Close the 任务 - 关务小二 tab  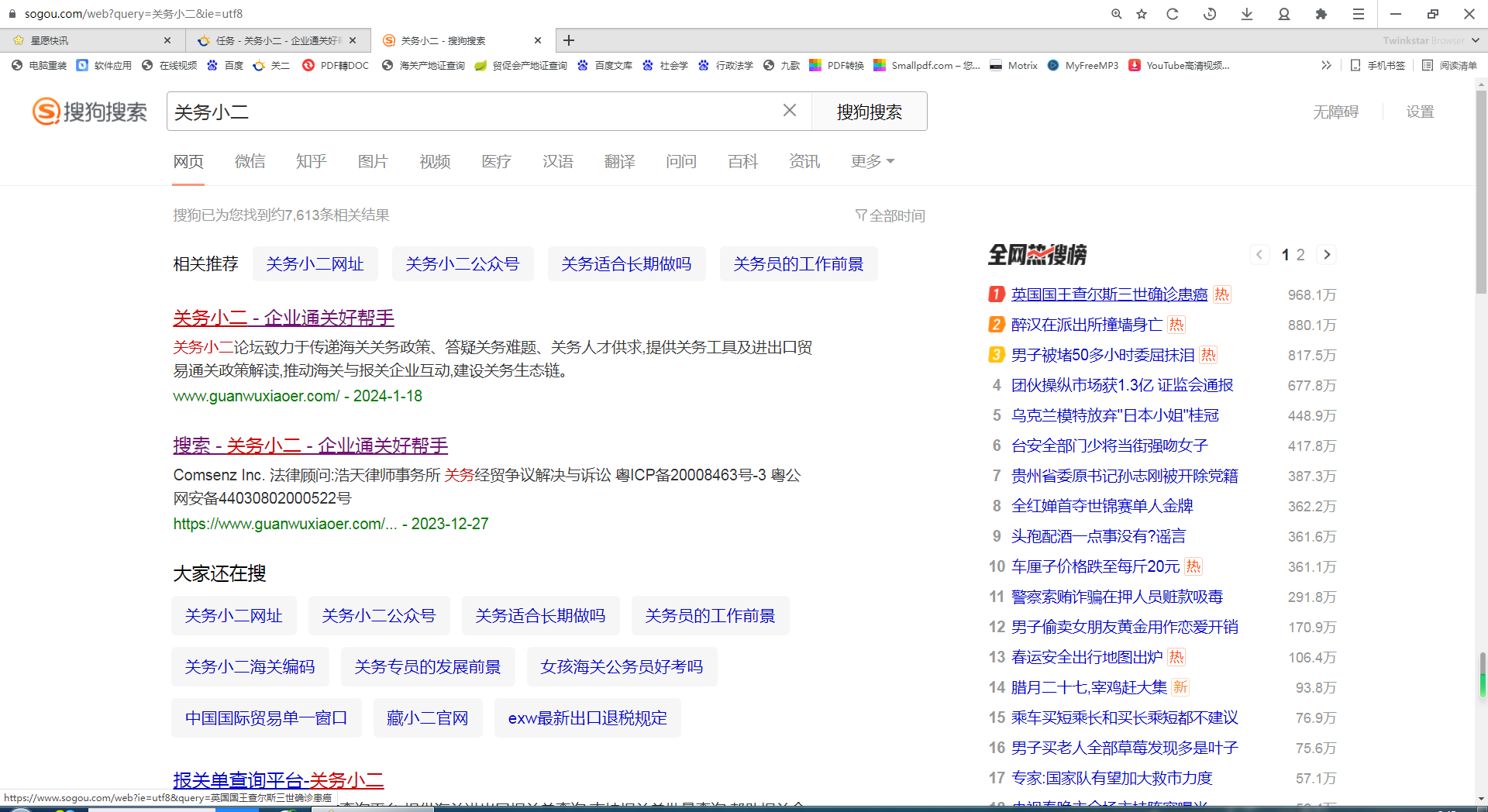tap(353, 40)
